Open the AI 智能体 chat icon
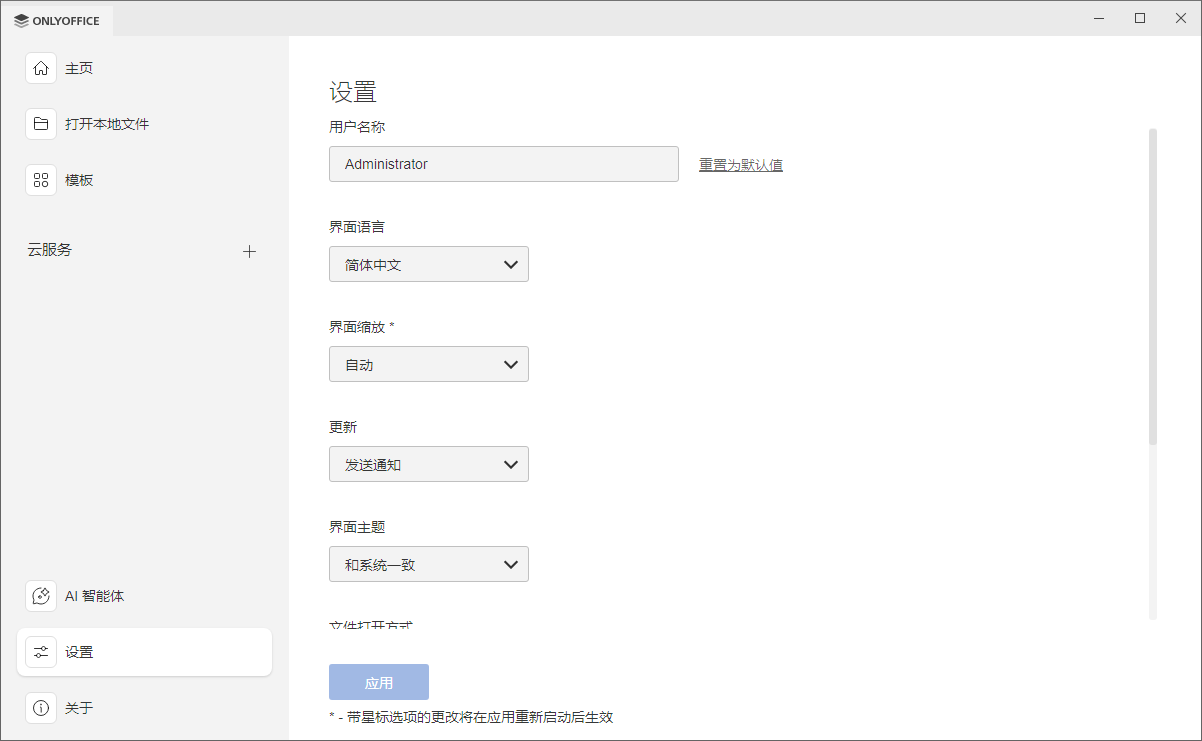The height and width of the screenshot is (741, 1202). (x=40, y=595)
